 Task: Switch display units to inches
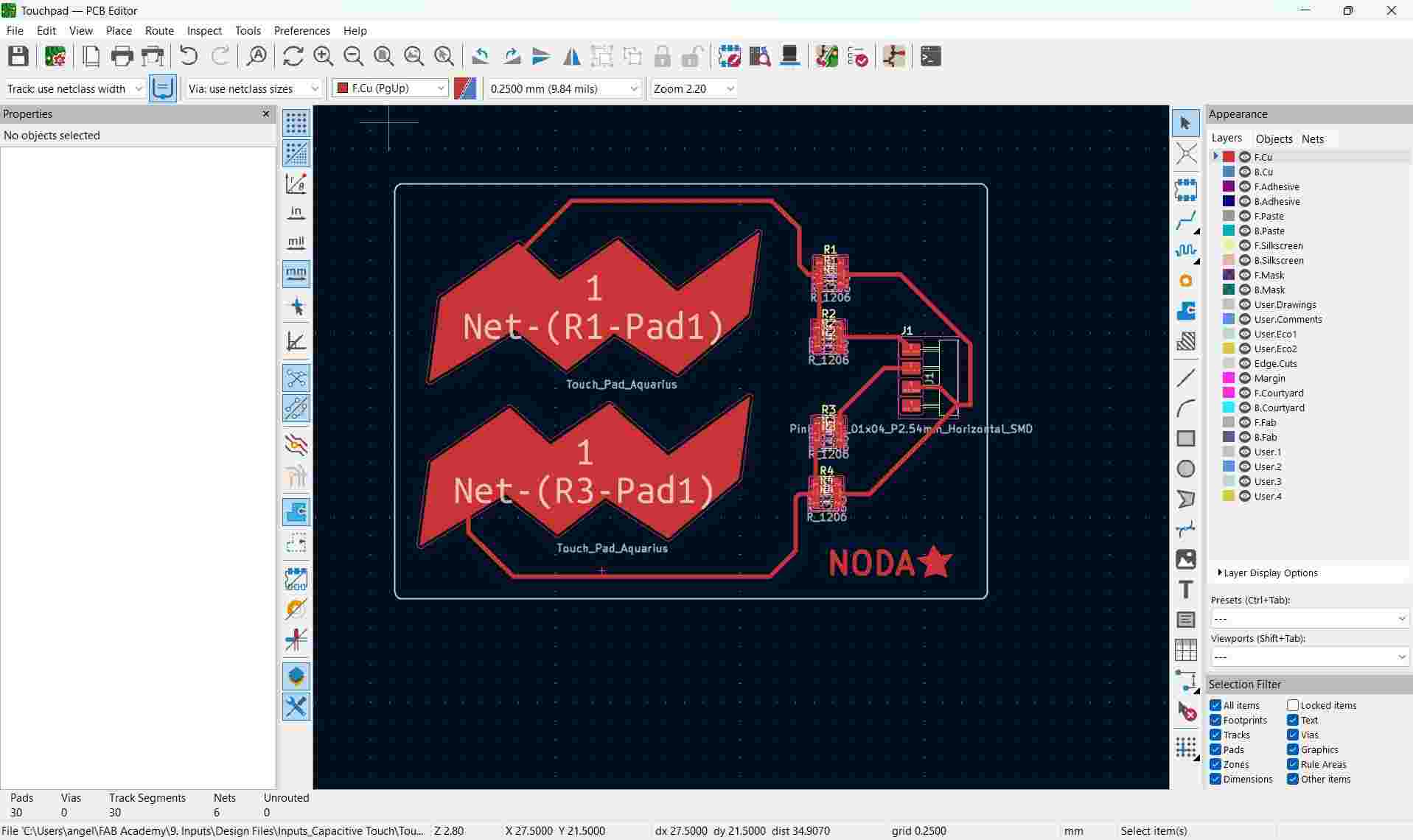point(296,212)
